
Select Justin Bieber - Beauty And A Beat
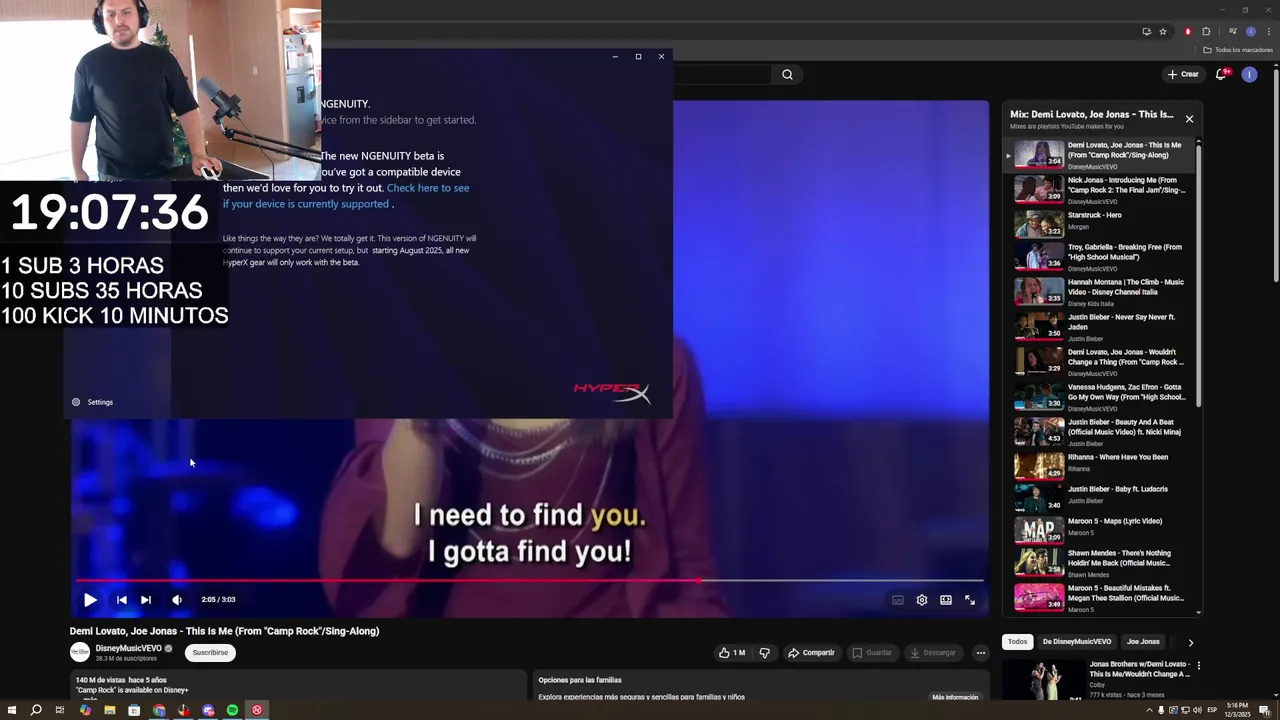(x=1100, y=431)
